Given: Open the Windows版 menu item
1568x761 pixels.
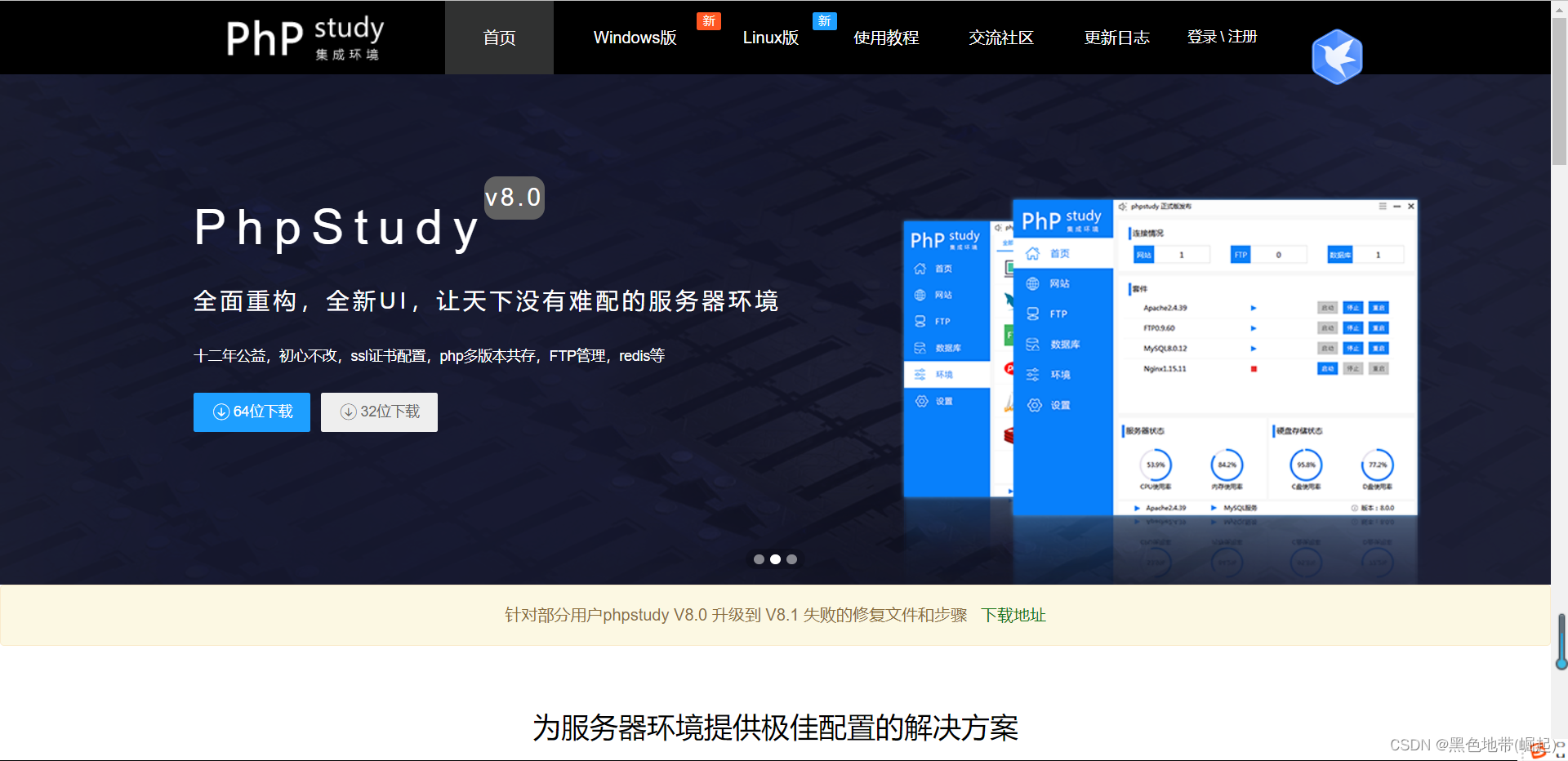Looking at the screenshot, I should coord(635,38).
